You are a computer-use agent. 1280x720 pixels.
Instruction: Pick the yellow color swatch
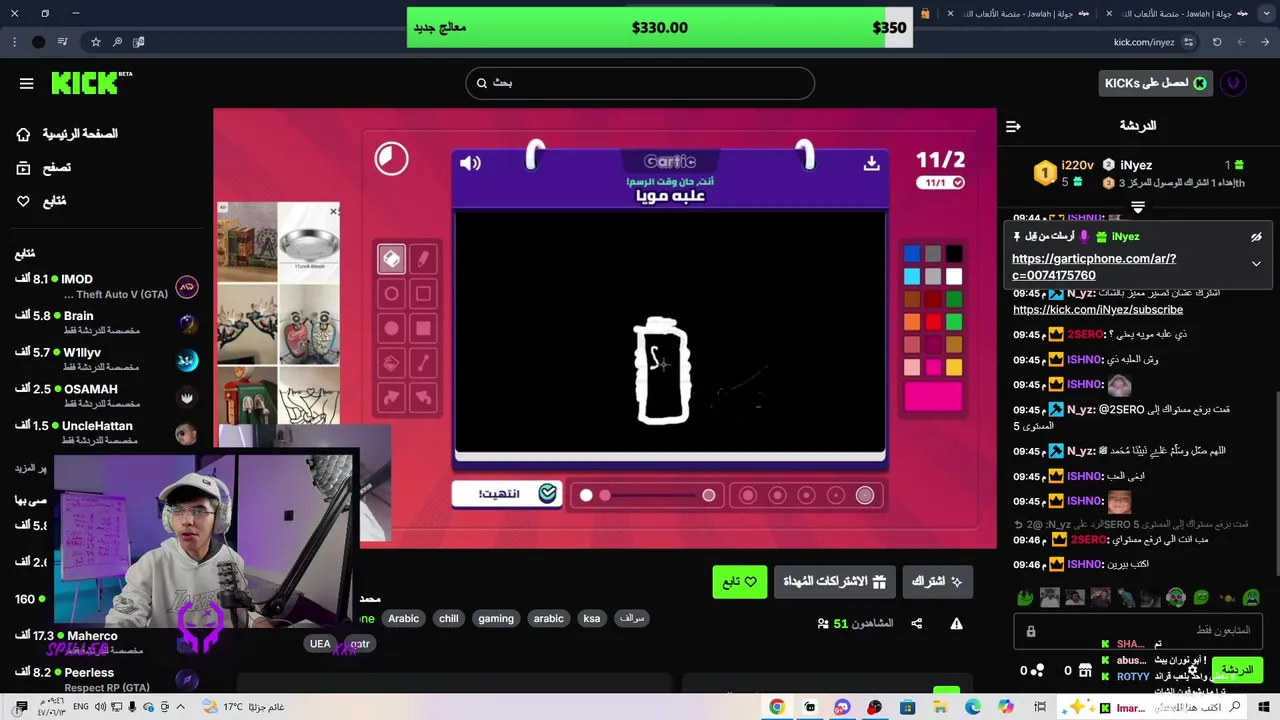point(954,368)
